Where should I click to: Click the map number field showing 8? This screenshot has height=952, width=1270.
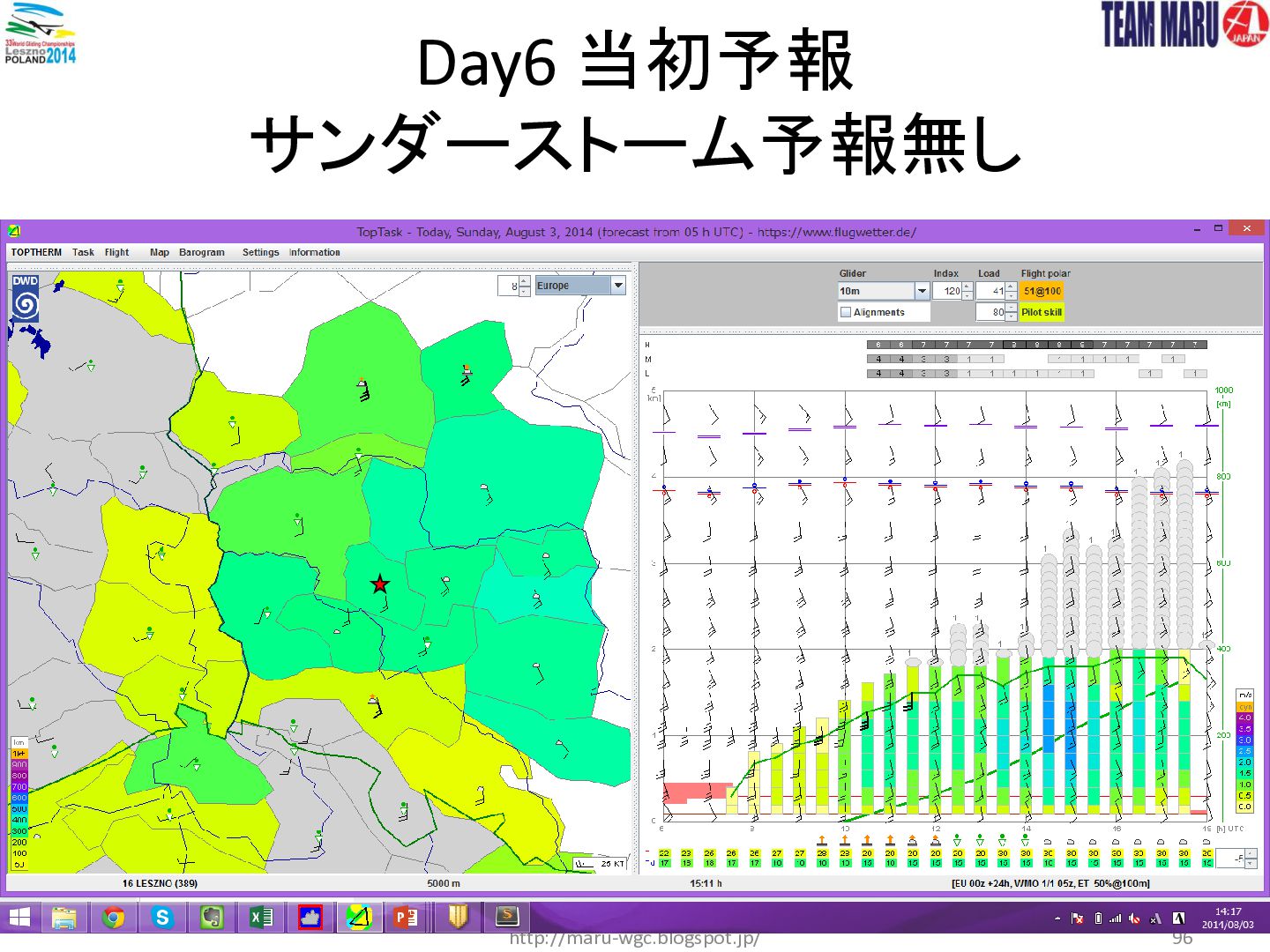(509, 286)
